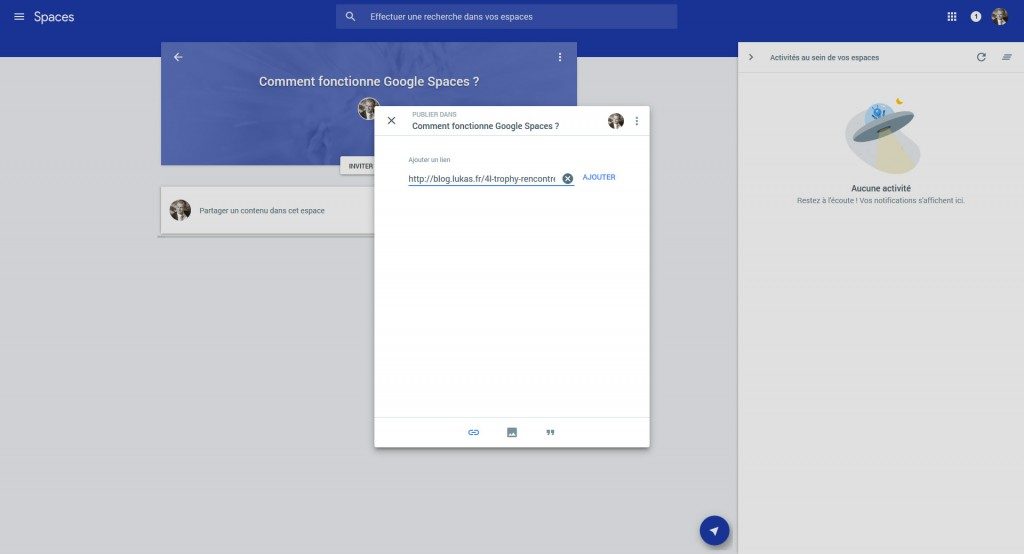Close the publish dialog with the X
The image size is (1024, 554).
(x=391, y=121)
